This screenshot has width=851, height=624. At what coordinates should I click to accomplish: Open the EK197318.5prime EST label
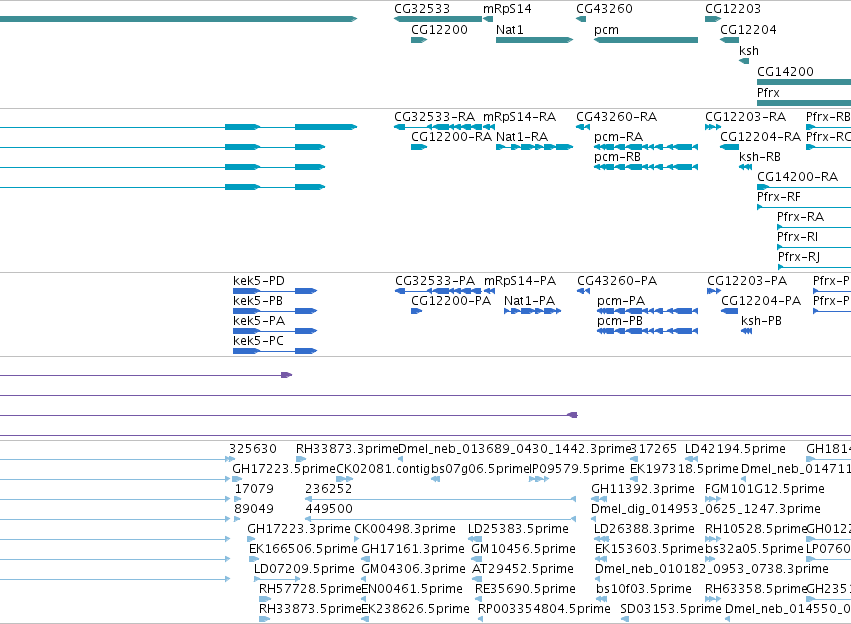coord(684,469)
